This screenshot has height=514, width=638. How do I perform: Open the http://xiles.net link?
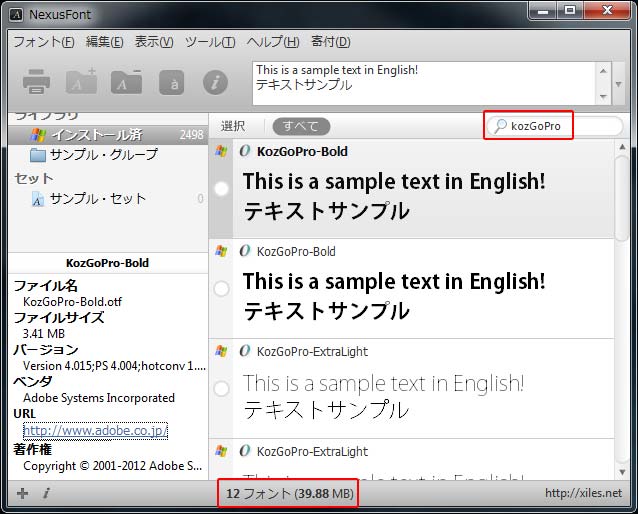tap(583, 493)
